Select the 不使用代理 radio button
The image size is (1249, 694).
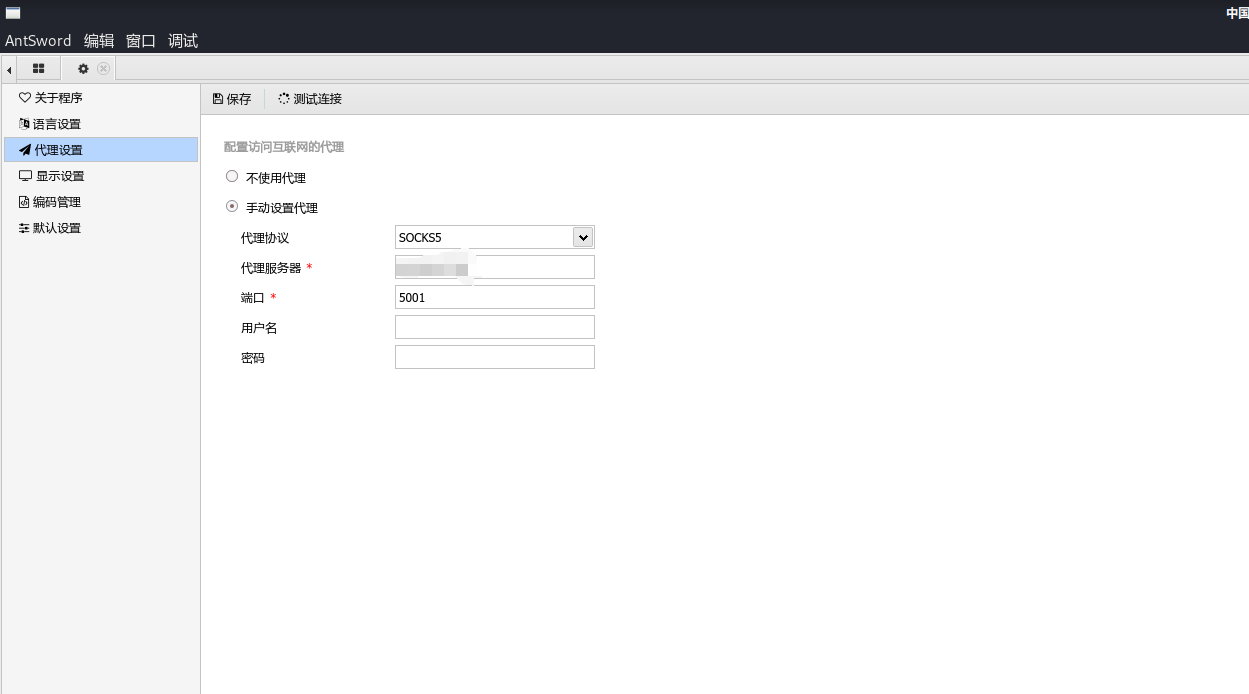232,176
